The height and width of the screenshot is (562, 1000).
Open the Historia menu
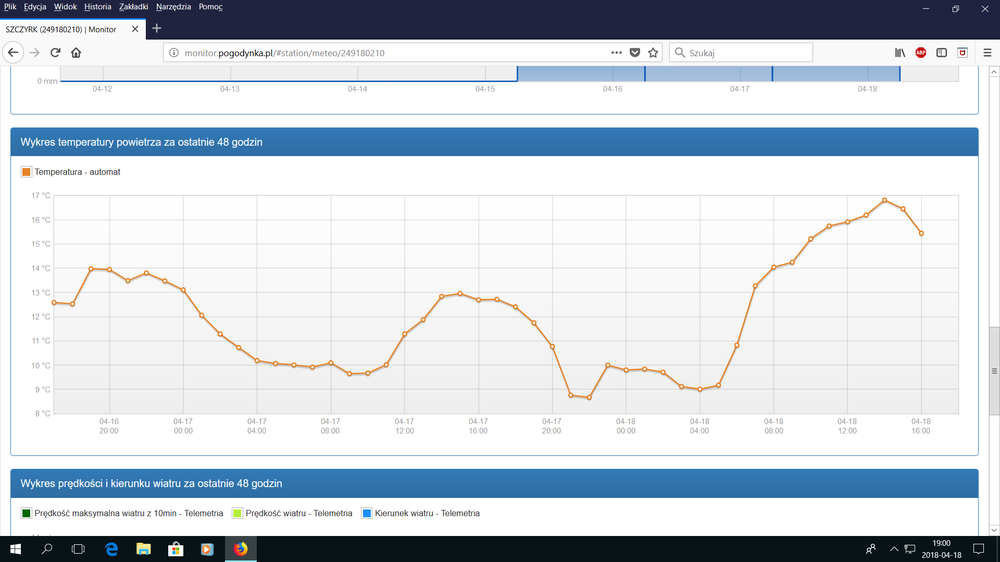(x=98, y=6)
